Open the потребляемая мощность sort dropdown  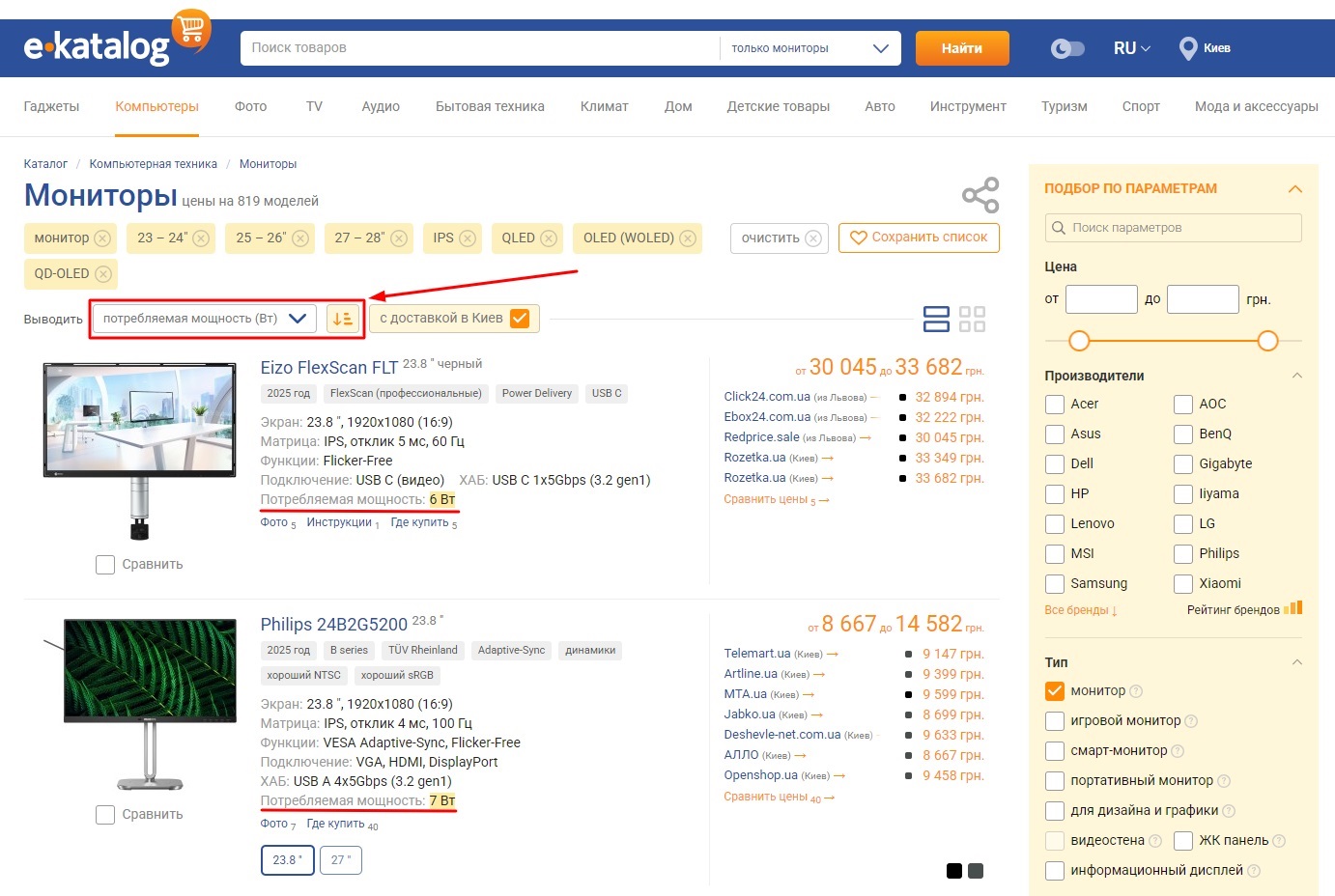pos(204,319)
